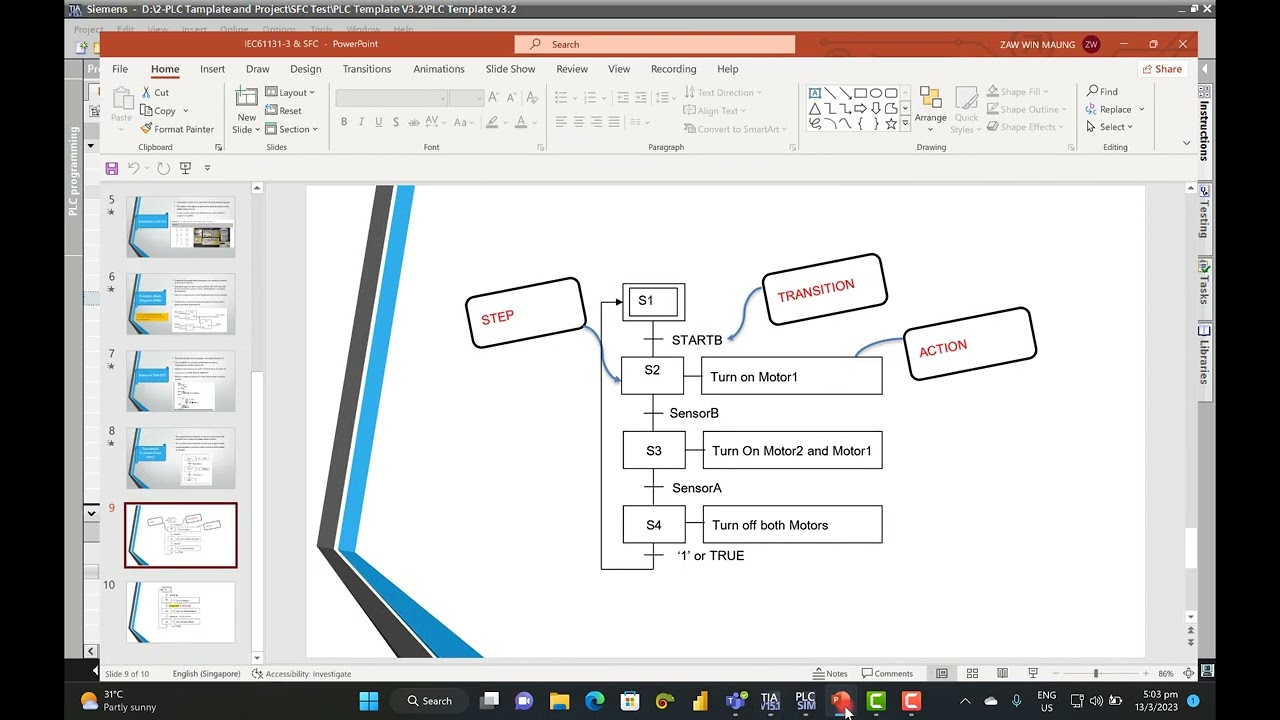Screen dimensions: 1280x720
Task: Select the Text Box shape
Action: (x=815, y=93)
